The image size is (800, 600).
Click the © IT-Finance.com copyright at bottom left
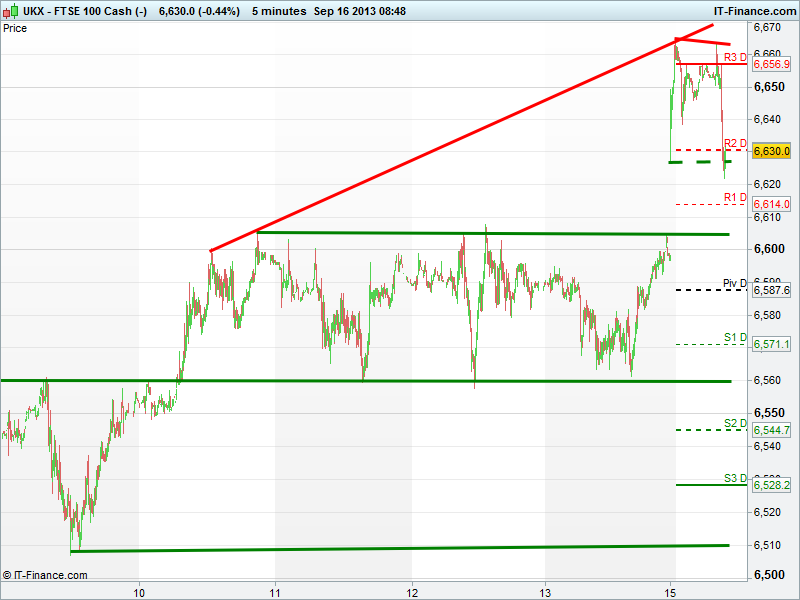click(x=45, y=575)
